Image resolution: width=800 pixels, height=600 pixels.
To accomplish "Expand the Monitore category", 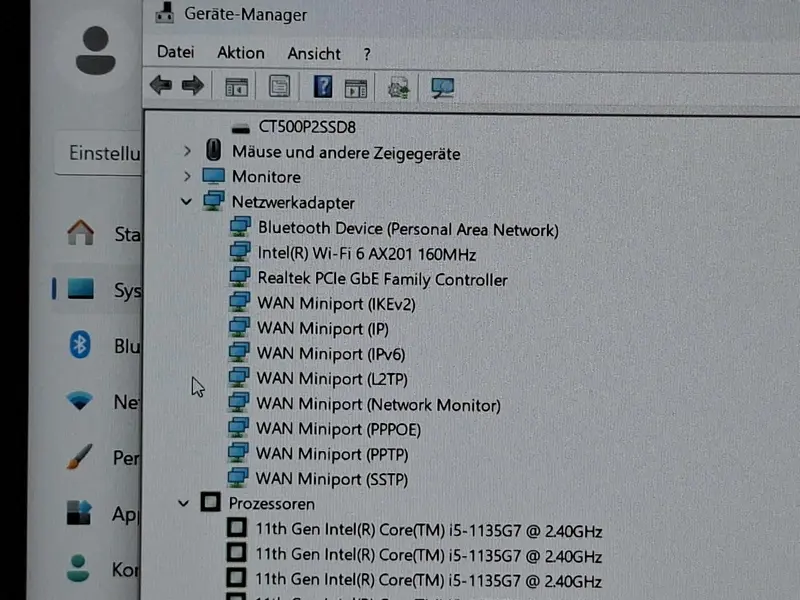I will point(187,176).
